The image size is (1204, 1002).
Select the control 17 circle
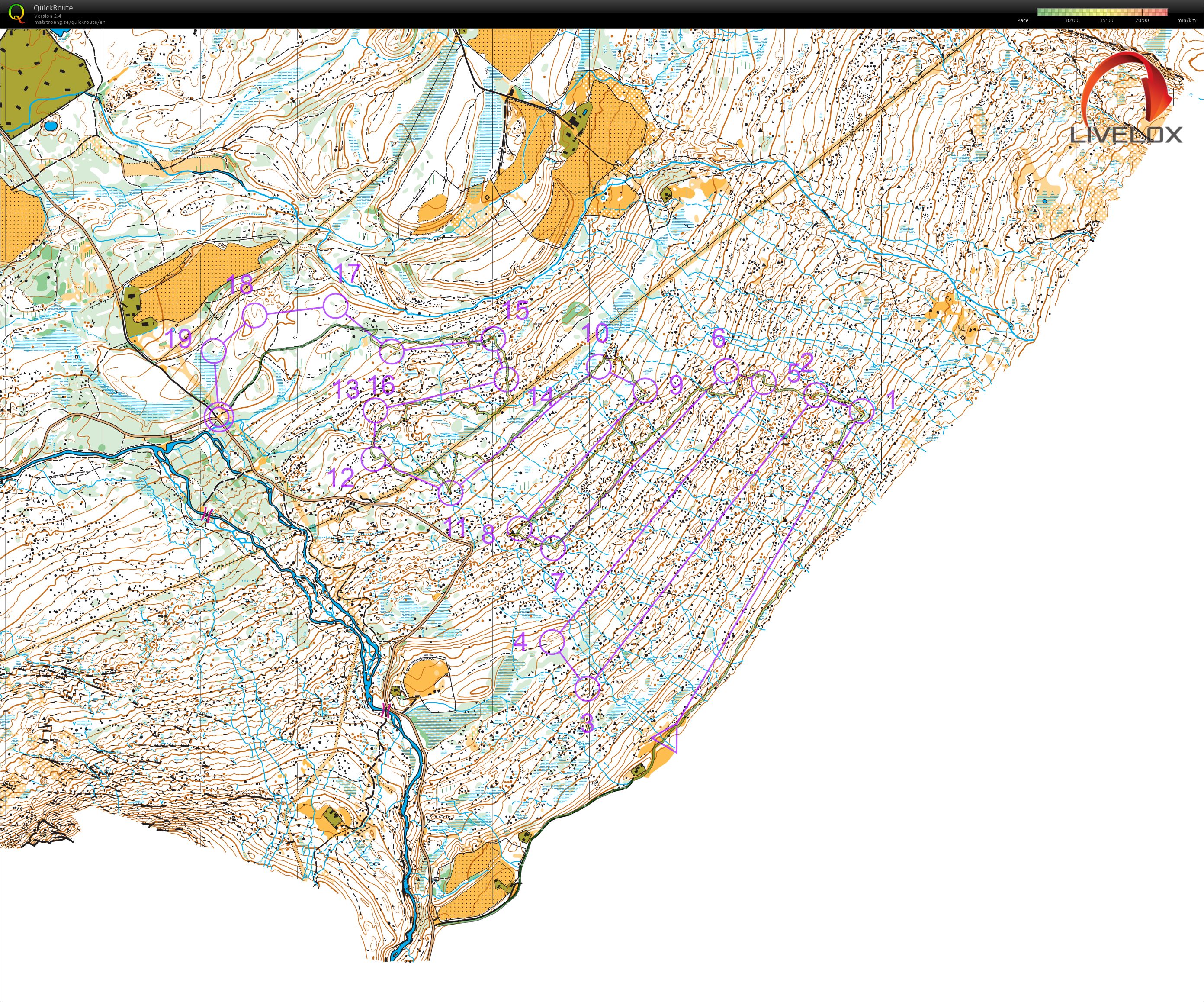point(335,306)
